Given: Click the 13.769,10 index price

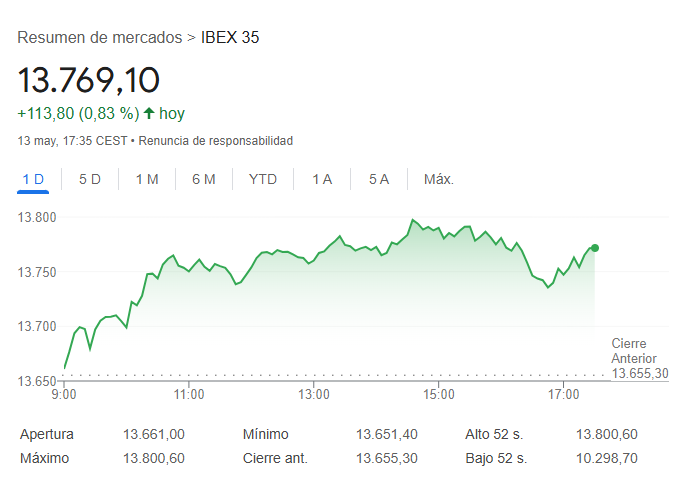Looking at the screenshot, I should coord(89,79).
